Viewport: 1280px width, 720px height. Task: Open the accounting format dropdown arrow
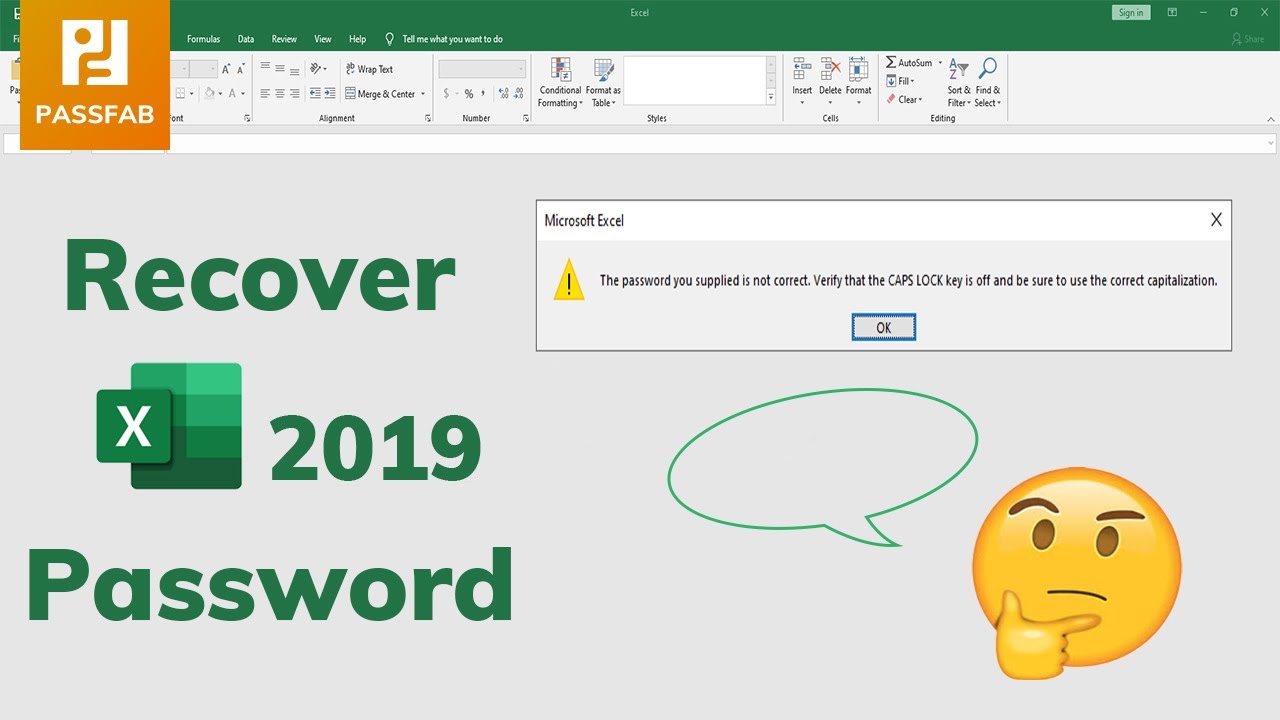coord(456,93)
